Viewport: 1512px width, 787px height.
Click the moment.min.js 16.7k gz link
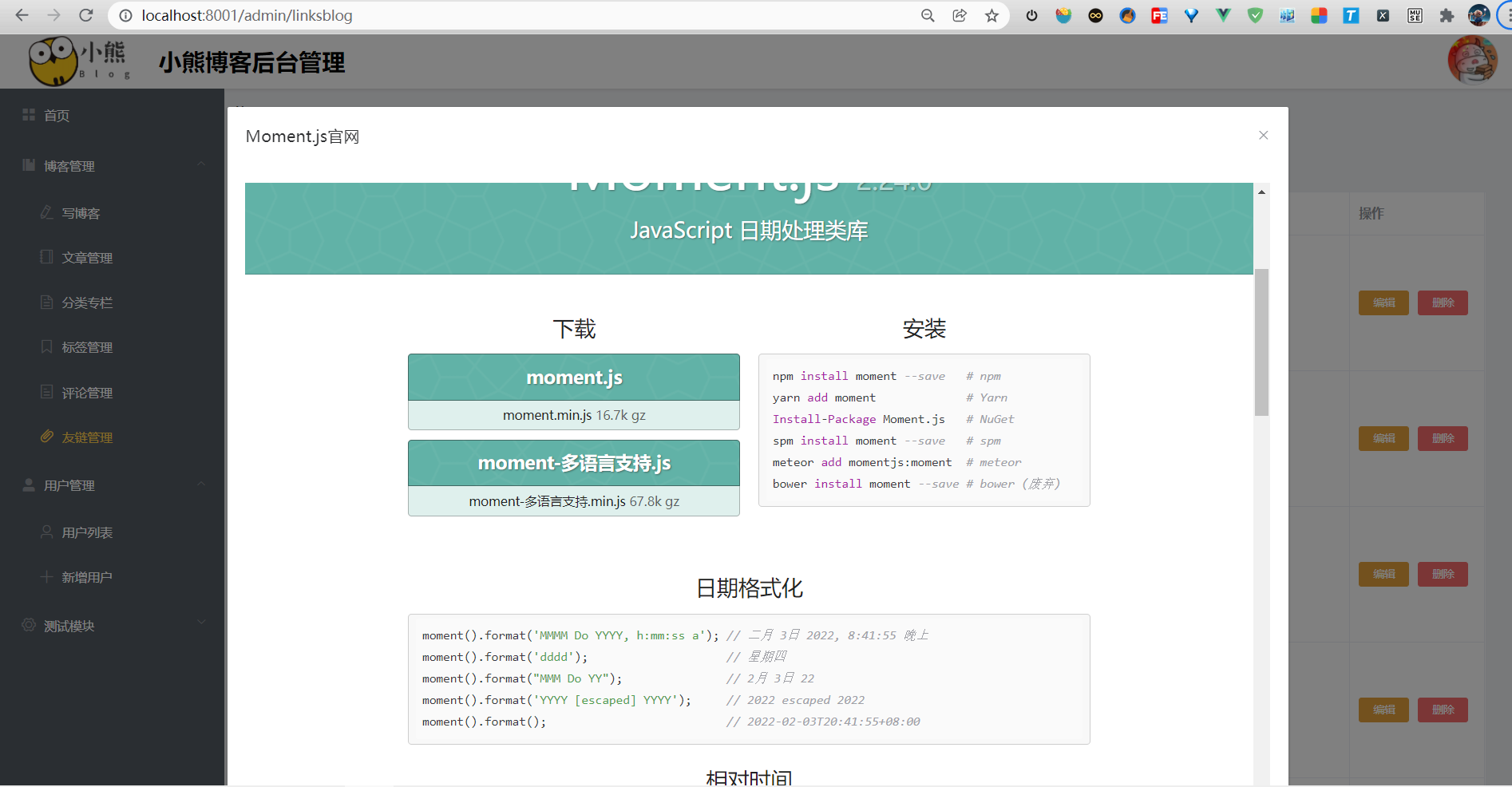pyautogui.click(x=574, y=415)
